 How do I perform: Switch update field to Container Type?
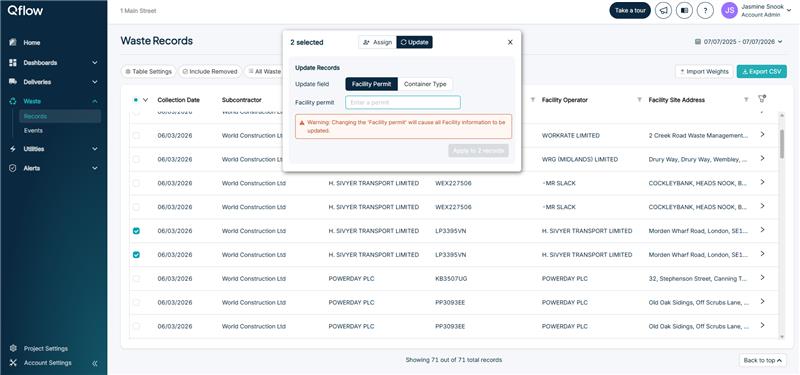click(425, 84)
